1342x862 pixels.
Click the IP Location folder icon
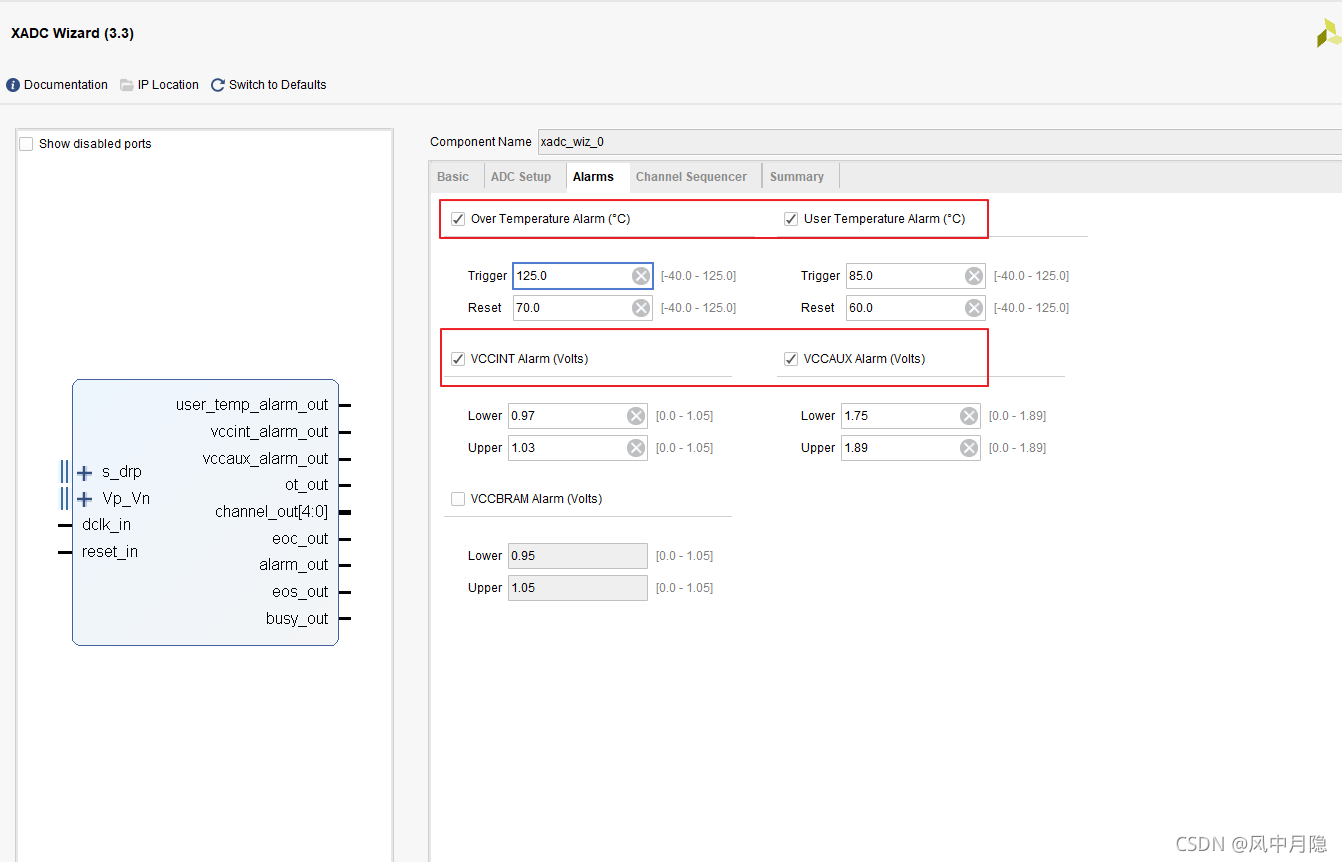tap(127, 85)
